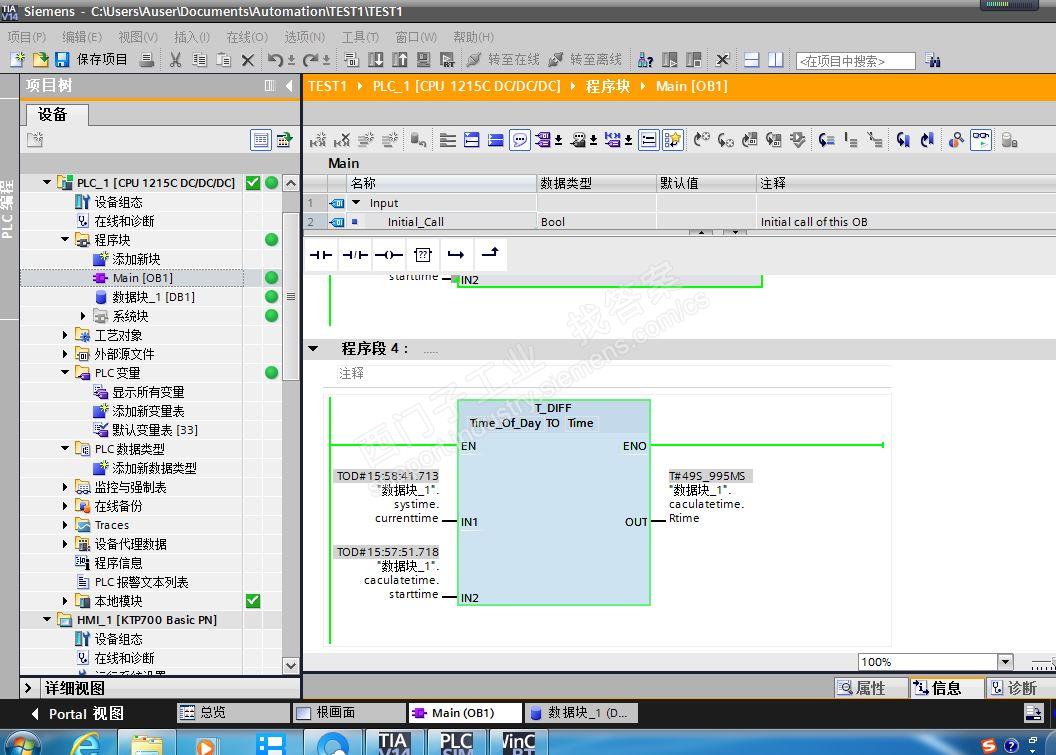Click the insert network icon in editor toolbar

pyautogui.click(x=318, y=140)
